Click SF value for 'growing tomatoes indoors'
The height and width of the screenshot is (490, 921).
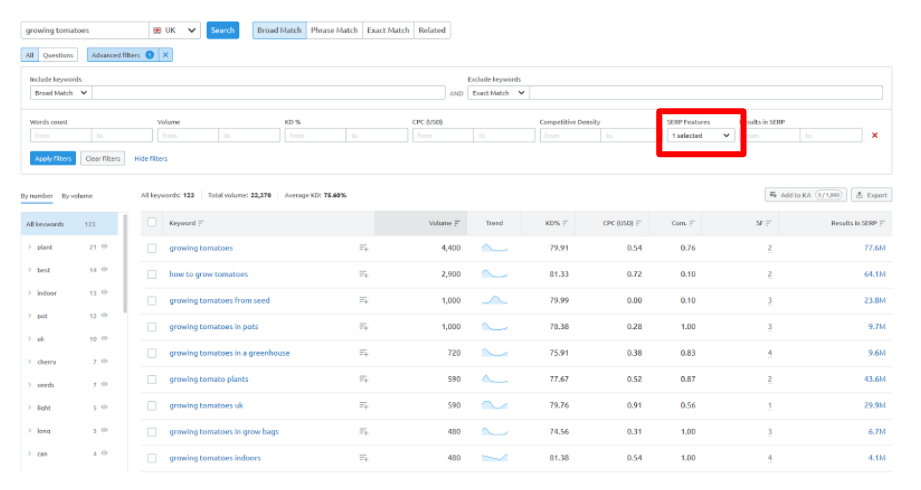pyautogui.click(x=769, y=458)
